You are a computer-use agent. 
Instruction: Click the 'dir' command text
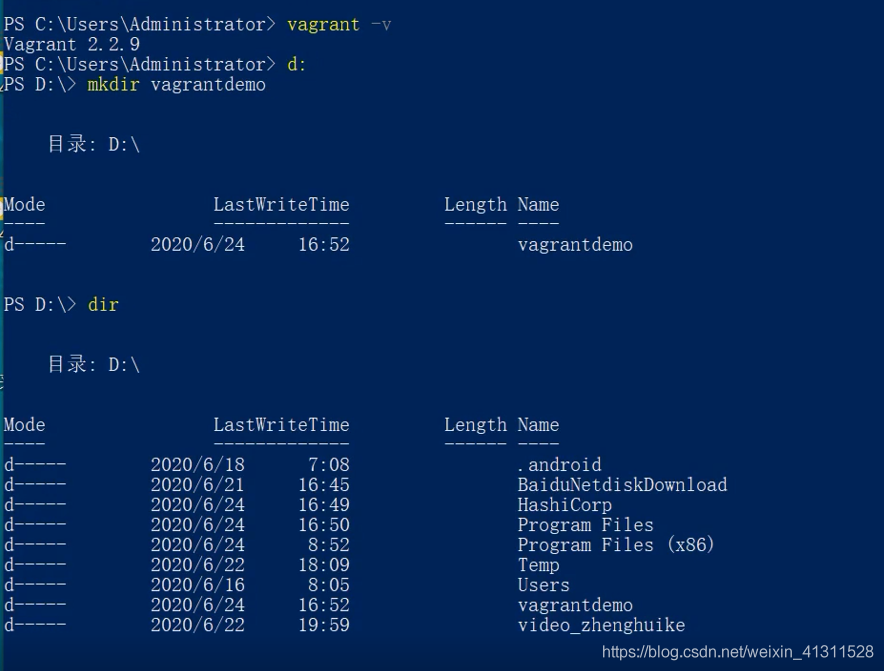click(x=103, y=305)
